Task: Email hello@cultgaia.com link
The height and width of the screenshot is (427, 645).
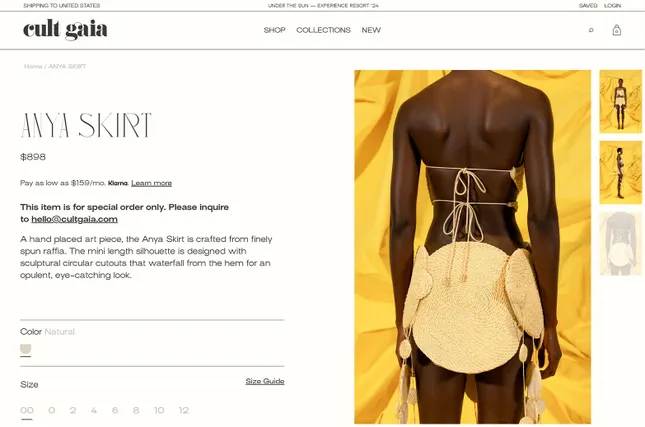Action: click(x=74, y=219)
